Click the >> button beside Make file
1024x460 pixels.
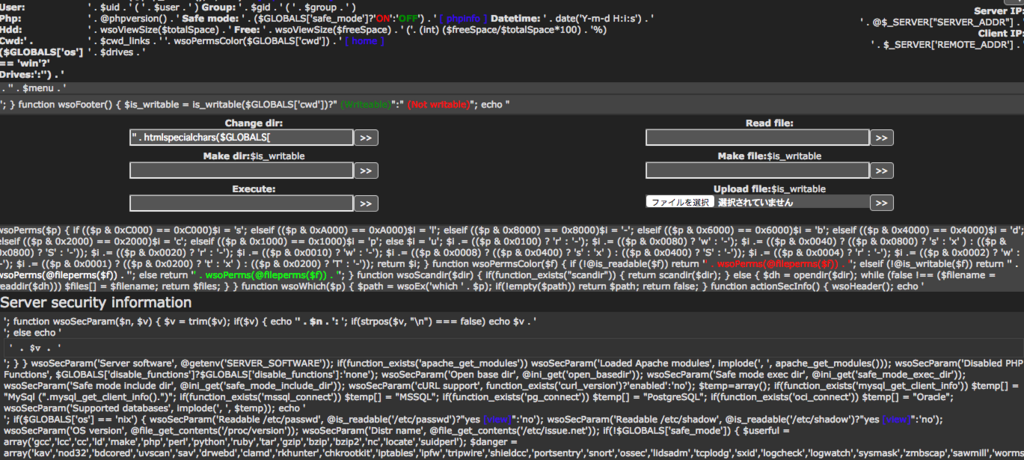pos(882,171)
